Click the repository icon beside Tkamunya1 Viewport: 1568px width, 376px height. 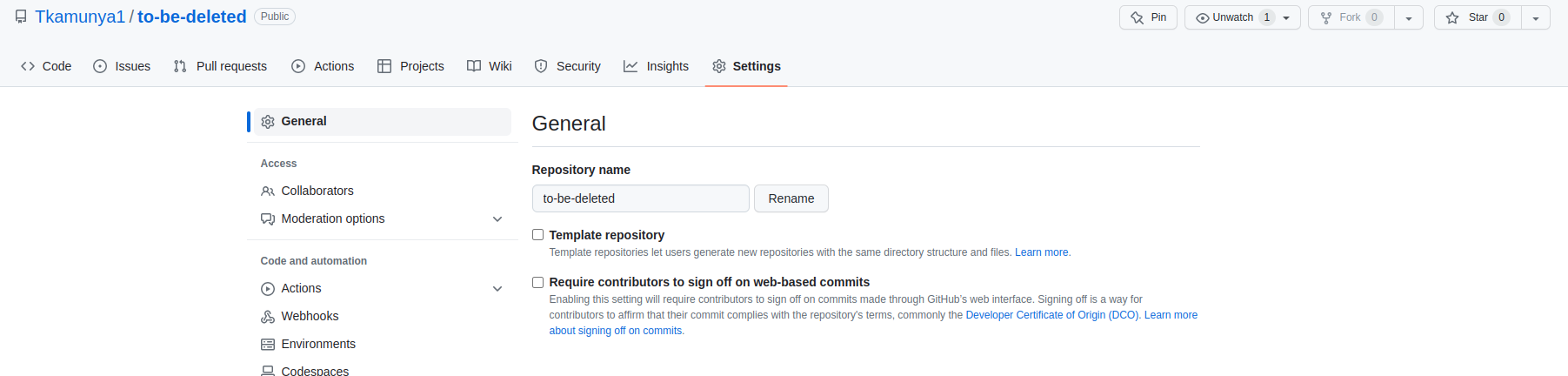point(21,17)
